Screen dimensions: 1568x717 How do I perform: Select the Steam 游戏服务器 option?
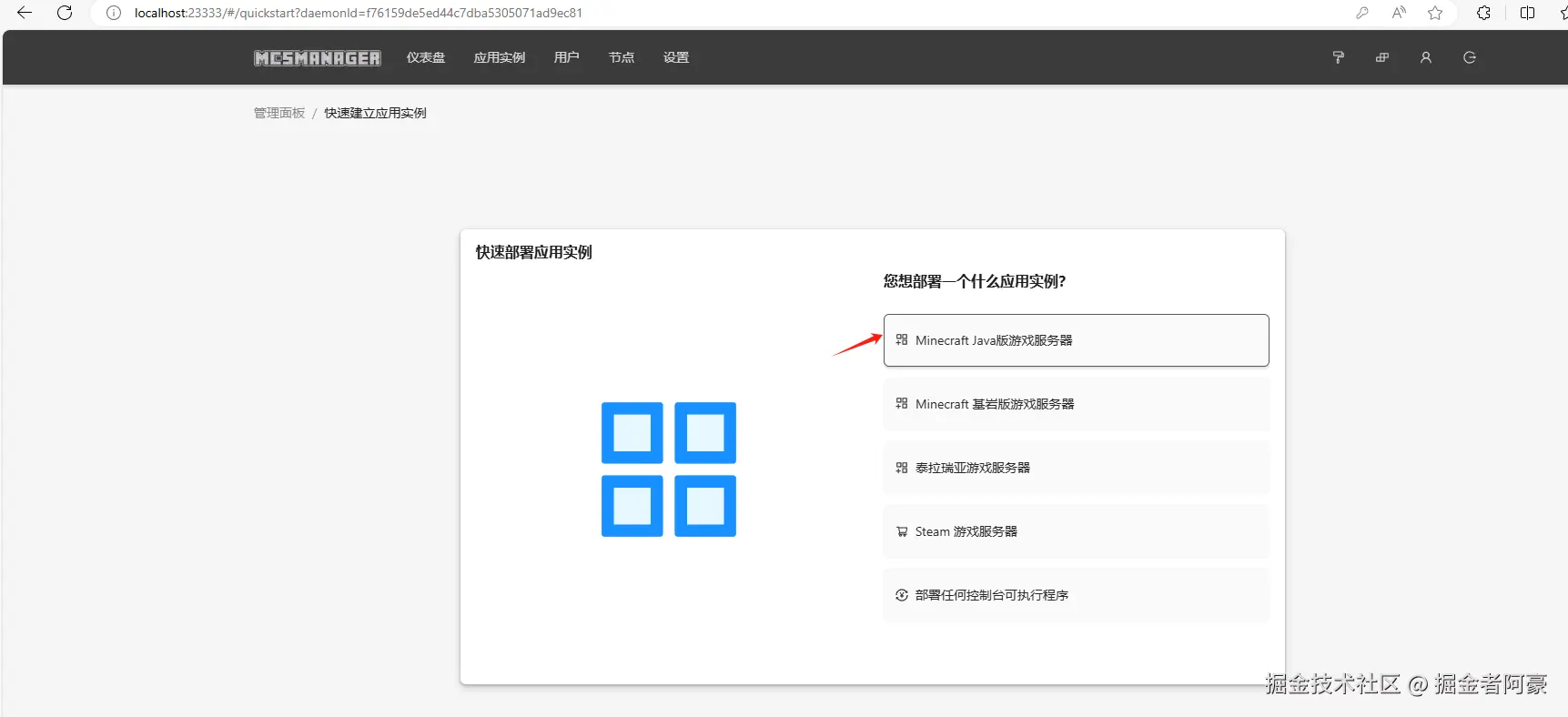coord(1076,531)
